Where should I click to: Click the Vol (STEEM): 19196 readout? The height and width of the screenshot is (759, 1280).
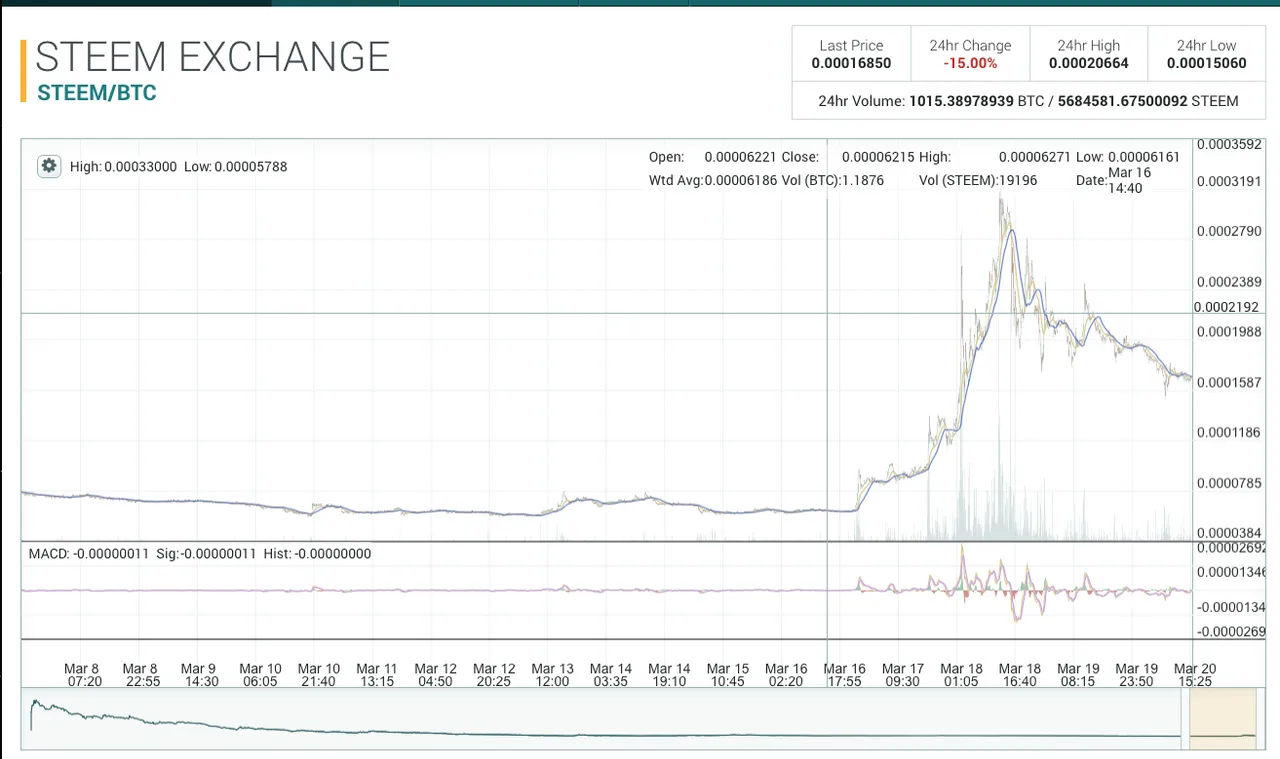pos(979,181)
